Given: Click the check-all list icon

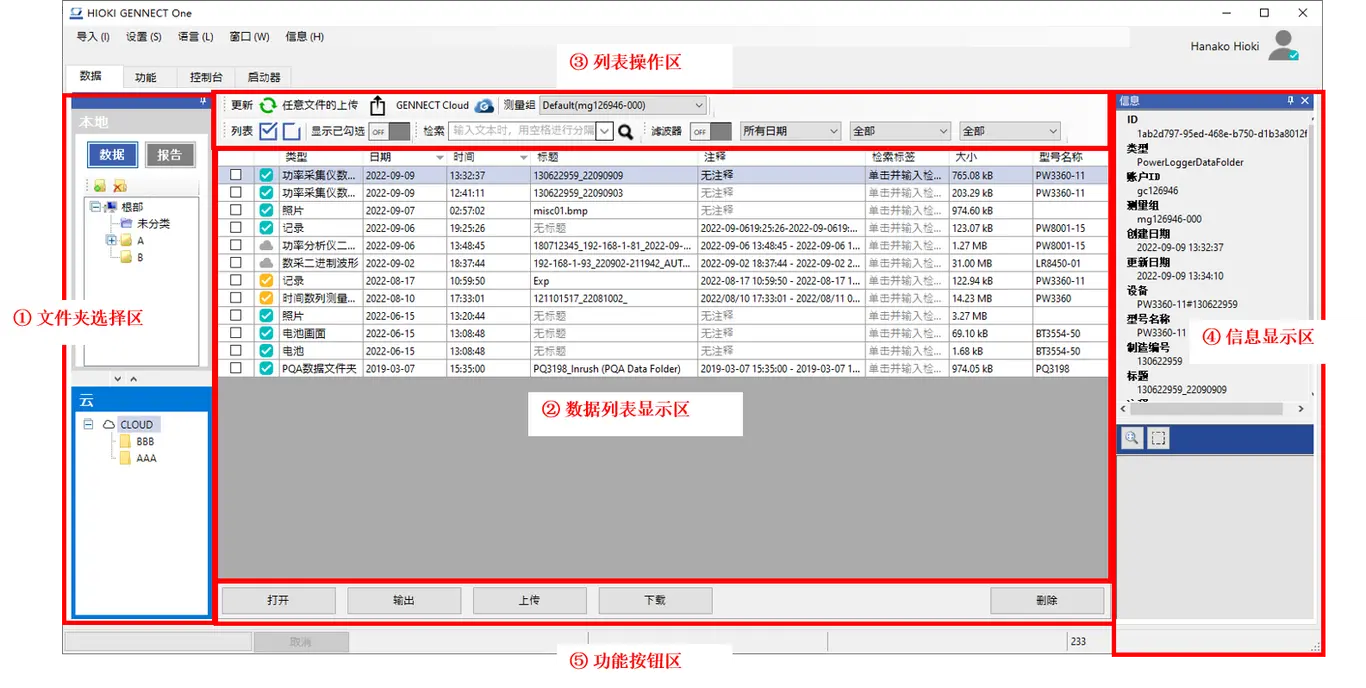Looking at the screenshot, I should point(268,131).
